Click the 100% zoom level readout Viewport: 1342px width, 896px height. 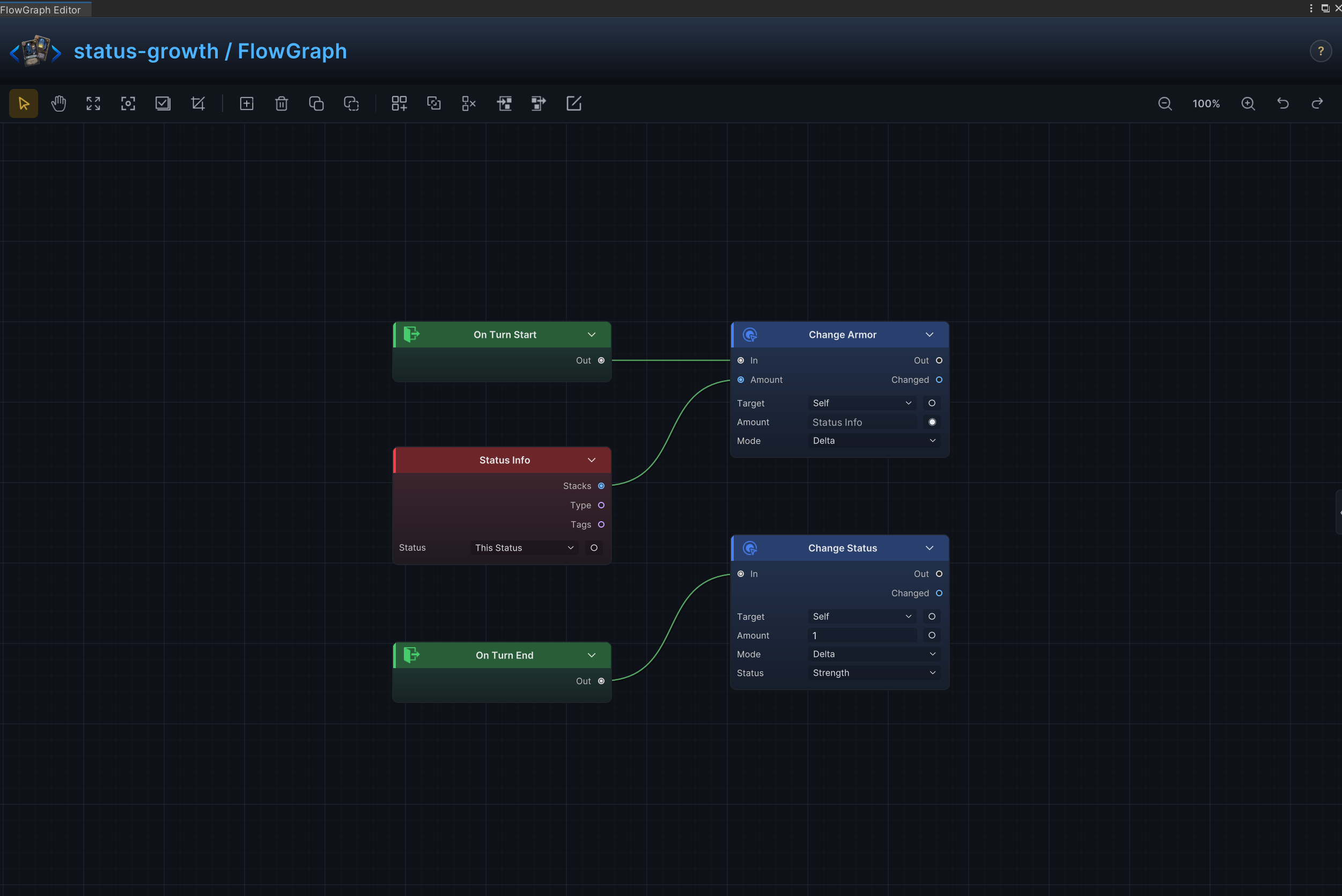pos(1206,104)
